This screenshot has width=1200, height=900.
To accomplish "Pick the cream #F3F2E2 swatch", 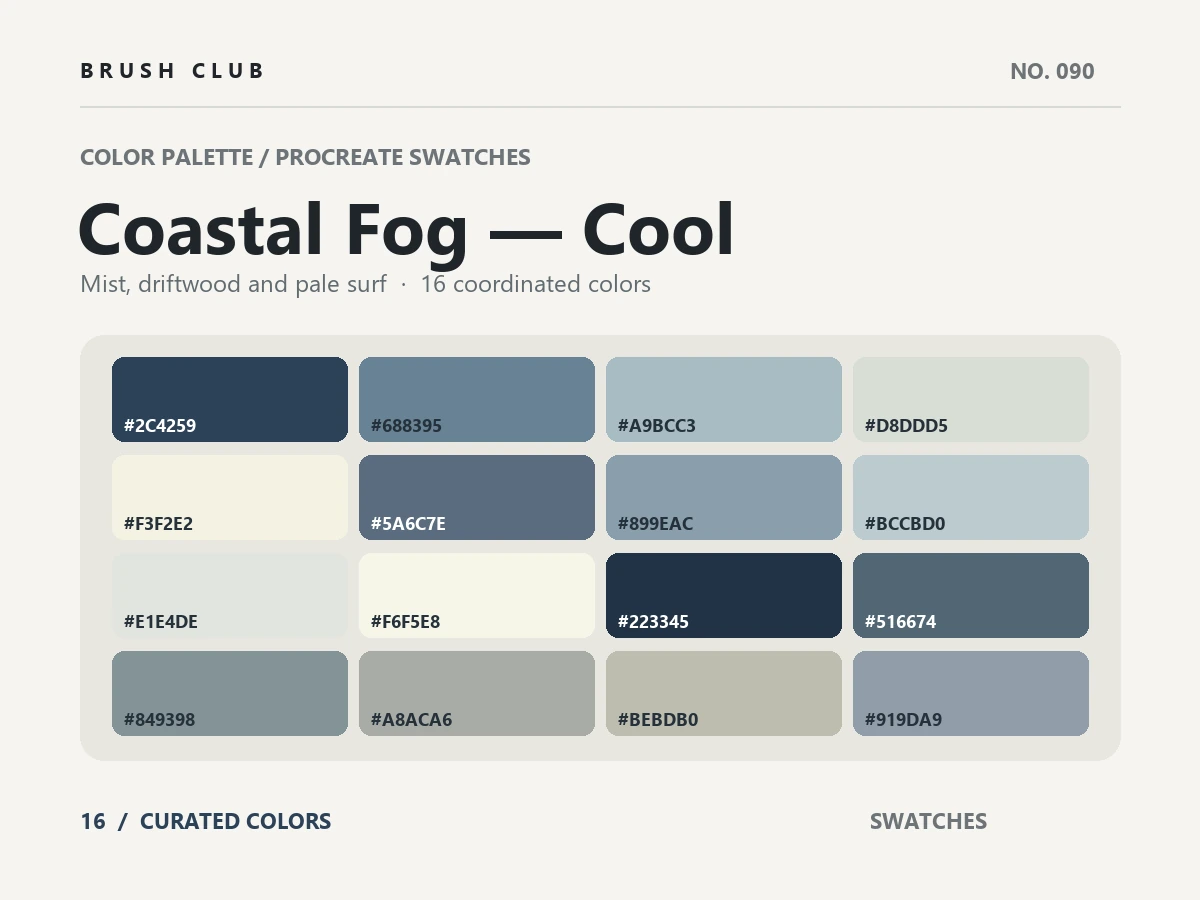I will (x=230, y=497).
